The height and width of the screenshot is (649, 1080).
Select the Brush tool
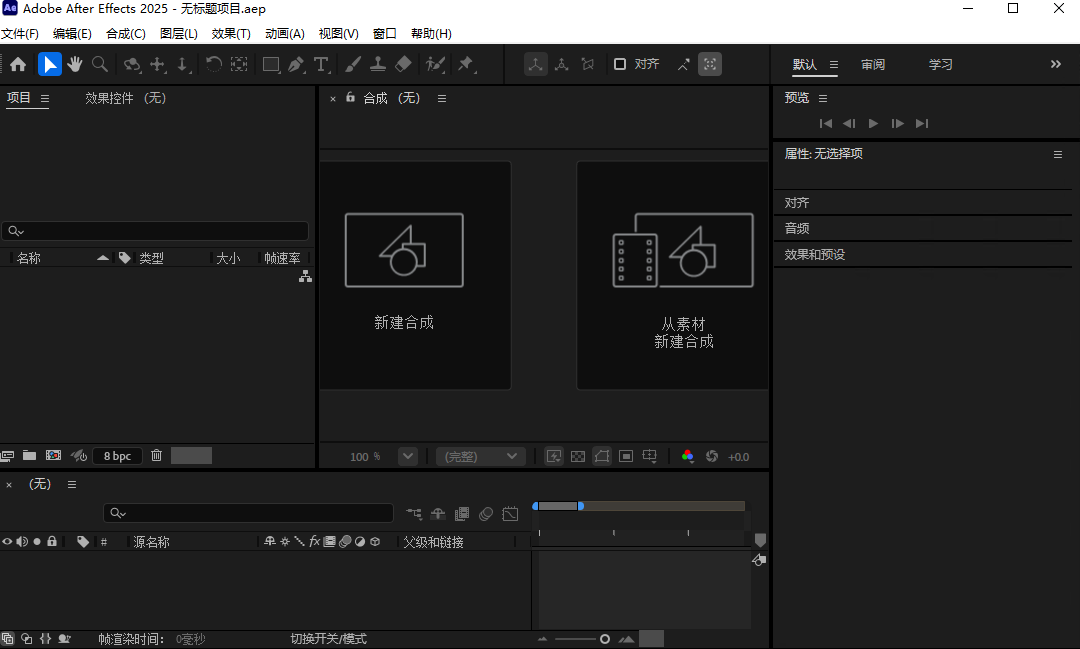coord(353,64)
